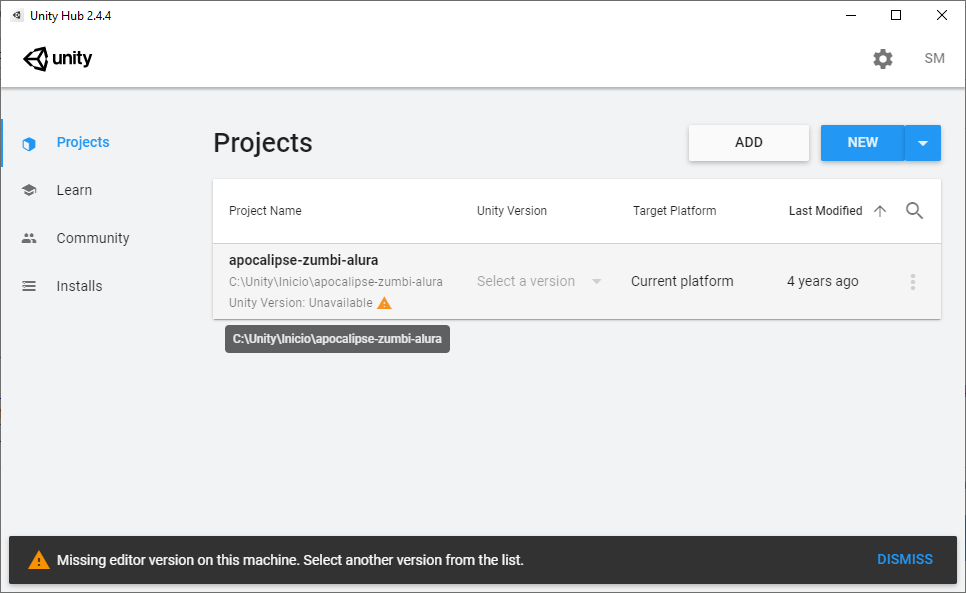Click the Installs list icon
966x593 pixels.
tap(29, 286)
